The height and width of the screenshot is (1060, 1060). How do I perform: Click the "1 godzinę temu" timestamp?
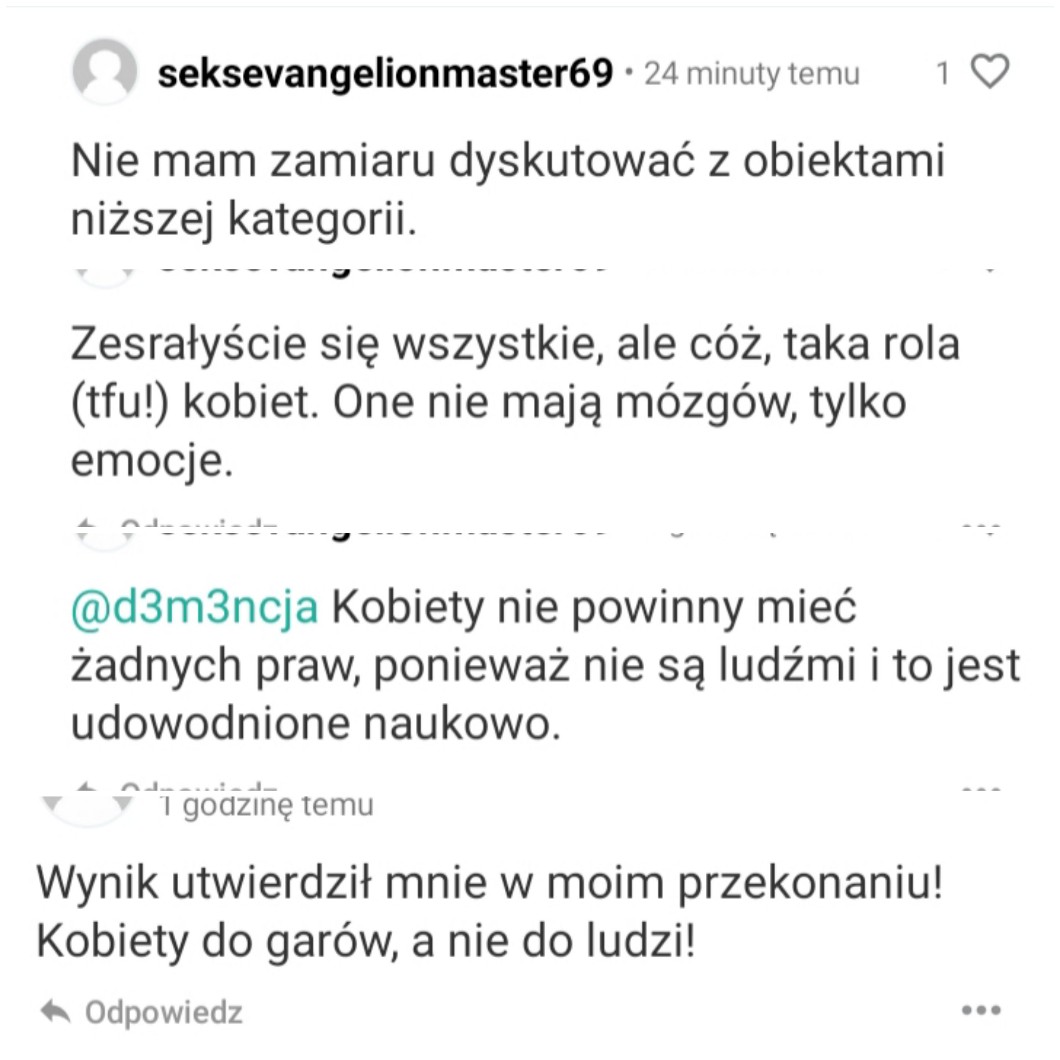(x=268, y=805)
